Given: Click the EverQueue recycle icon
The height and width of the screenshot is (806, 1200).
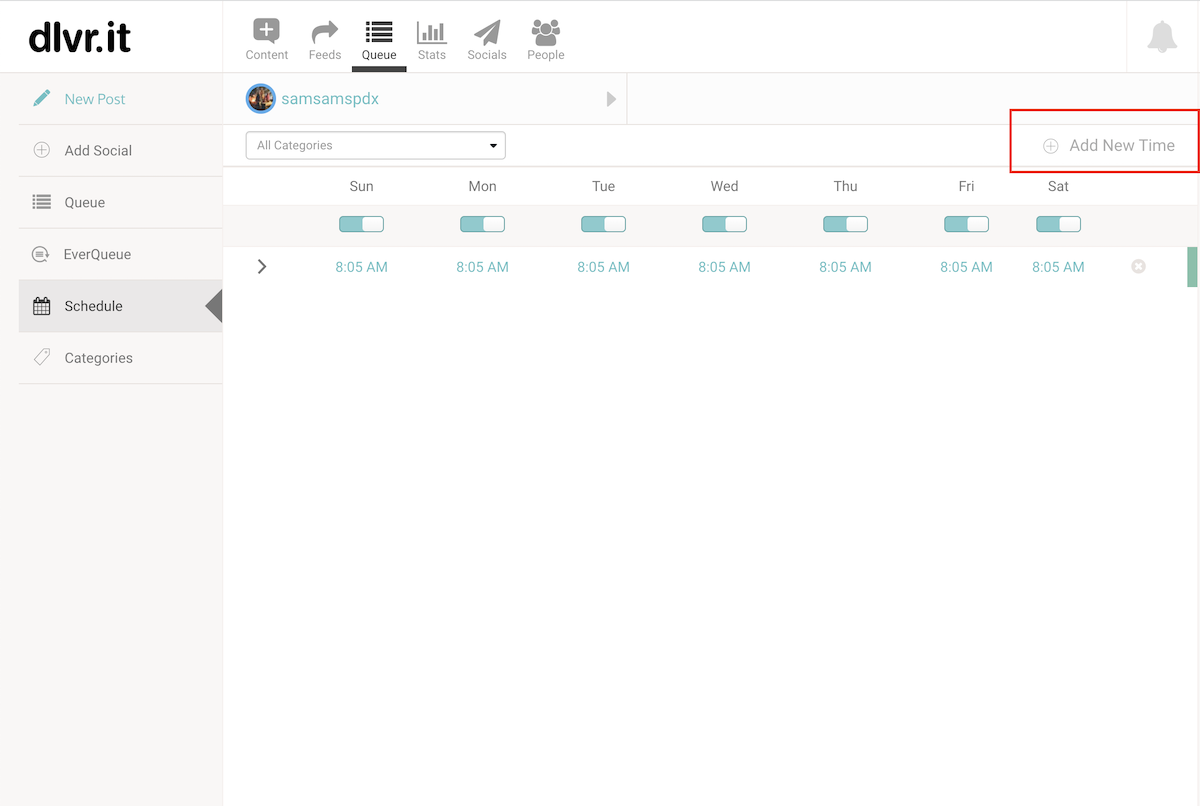Looking at the screenshot, I should click(x=41, y=254).
